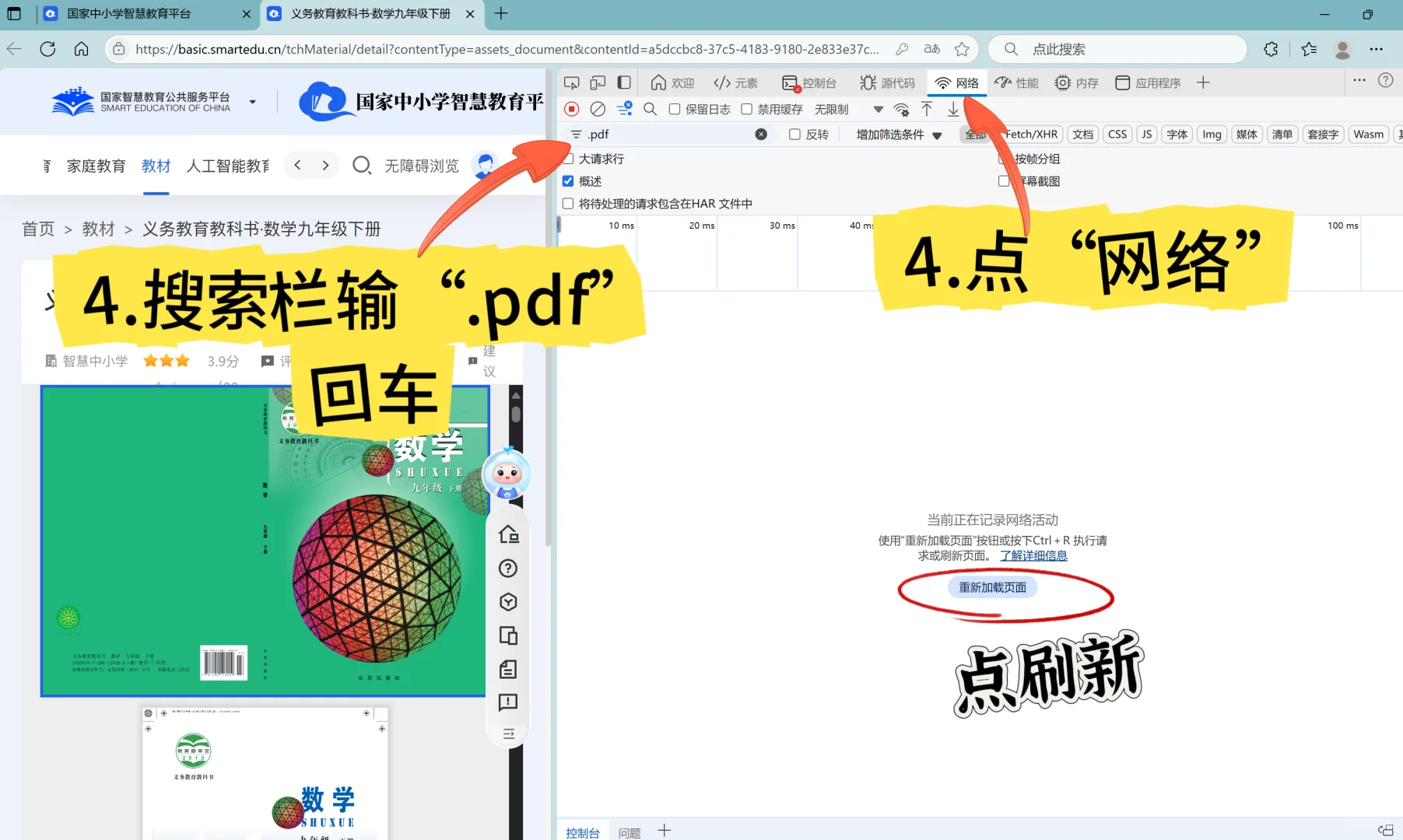Import HAR file upload arrow
The image size is (1403, 840).
[927, 109]
